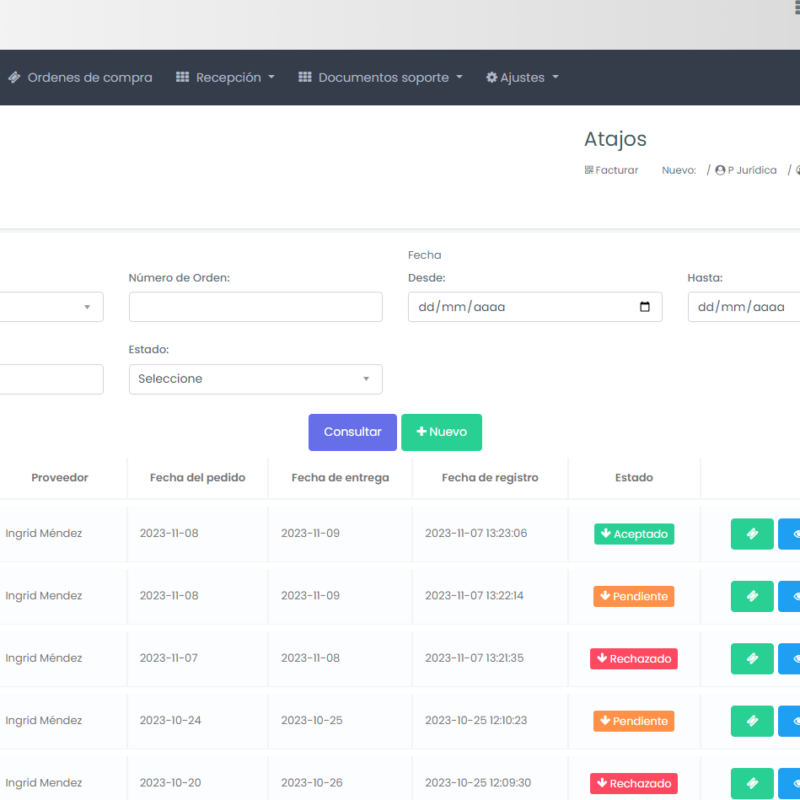This screenshot has width=800, height=800.
Task: Expand the Documentos soporte dropdown menu
Action: 380,77
